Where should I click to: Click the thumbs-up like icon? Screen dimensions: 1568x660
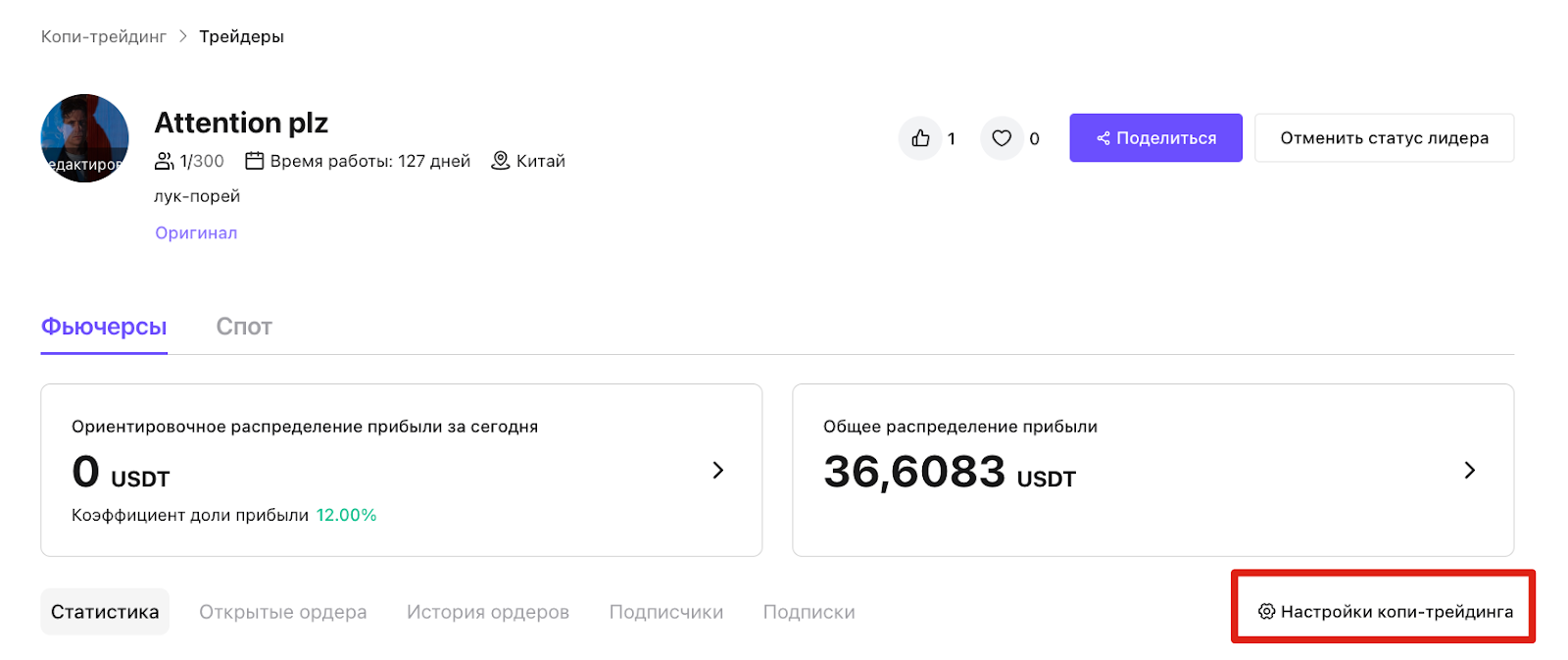pos(920,138)
